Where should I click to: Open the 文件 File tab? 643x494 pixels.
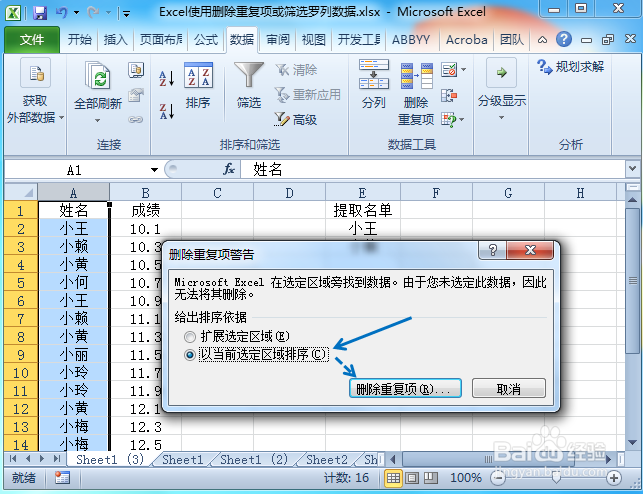pyautogui.click(x=32, y=40)
